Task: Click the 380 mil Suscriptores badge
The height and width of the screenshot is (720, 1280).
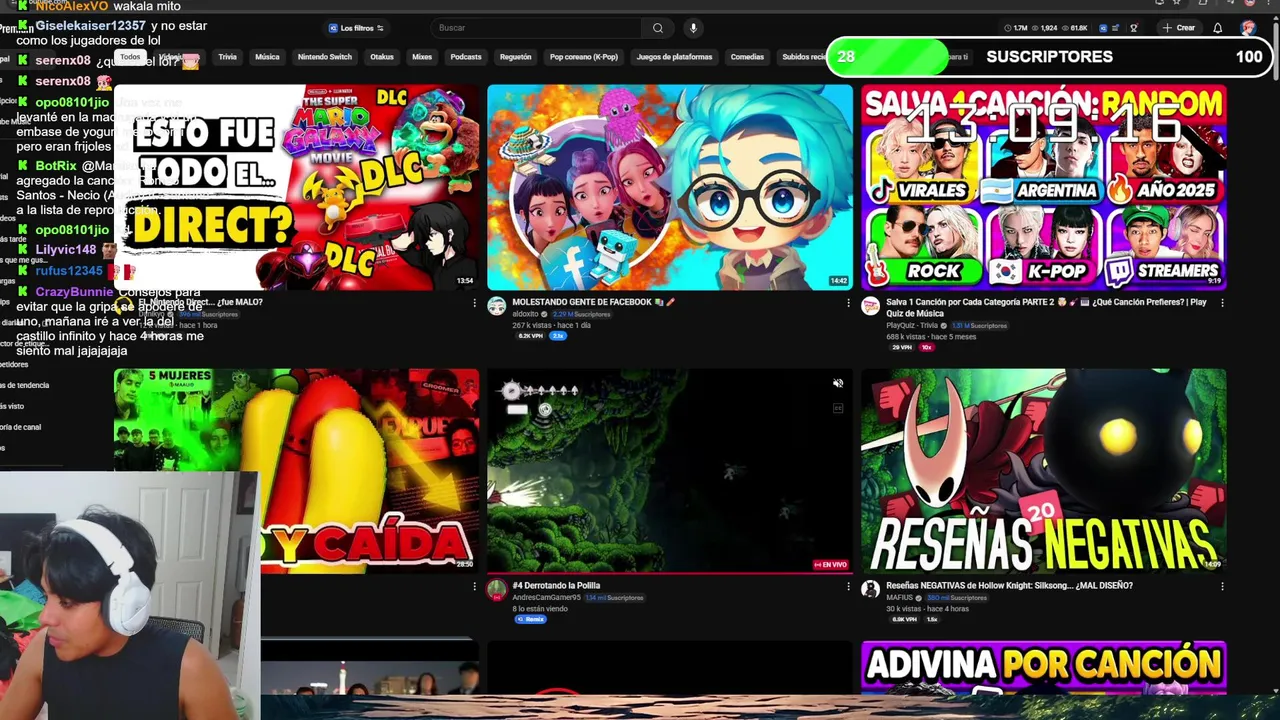Action: (957, 598)
